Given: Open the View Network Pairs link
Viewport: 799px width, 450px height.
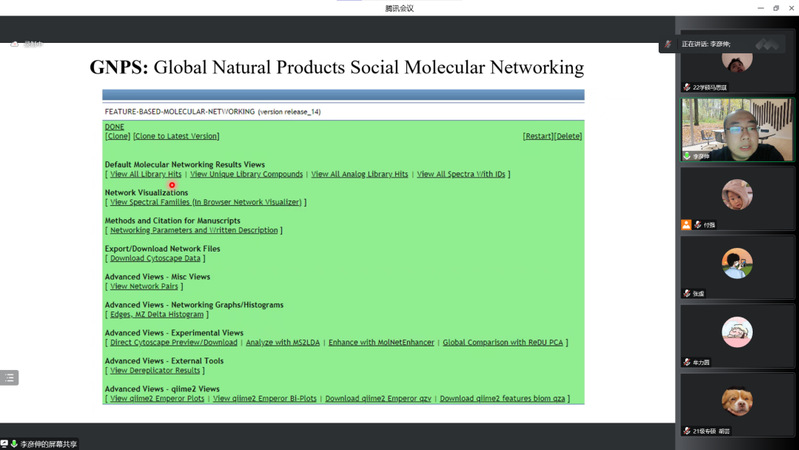Looking at the screenshot, I should tap(144, 286).
